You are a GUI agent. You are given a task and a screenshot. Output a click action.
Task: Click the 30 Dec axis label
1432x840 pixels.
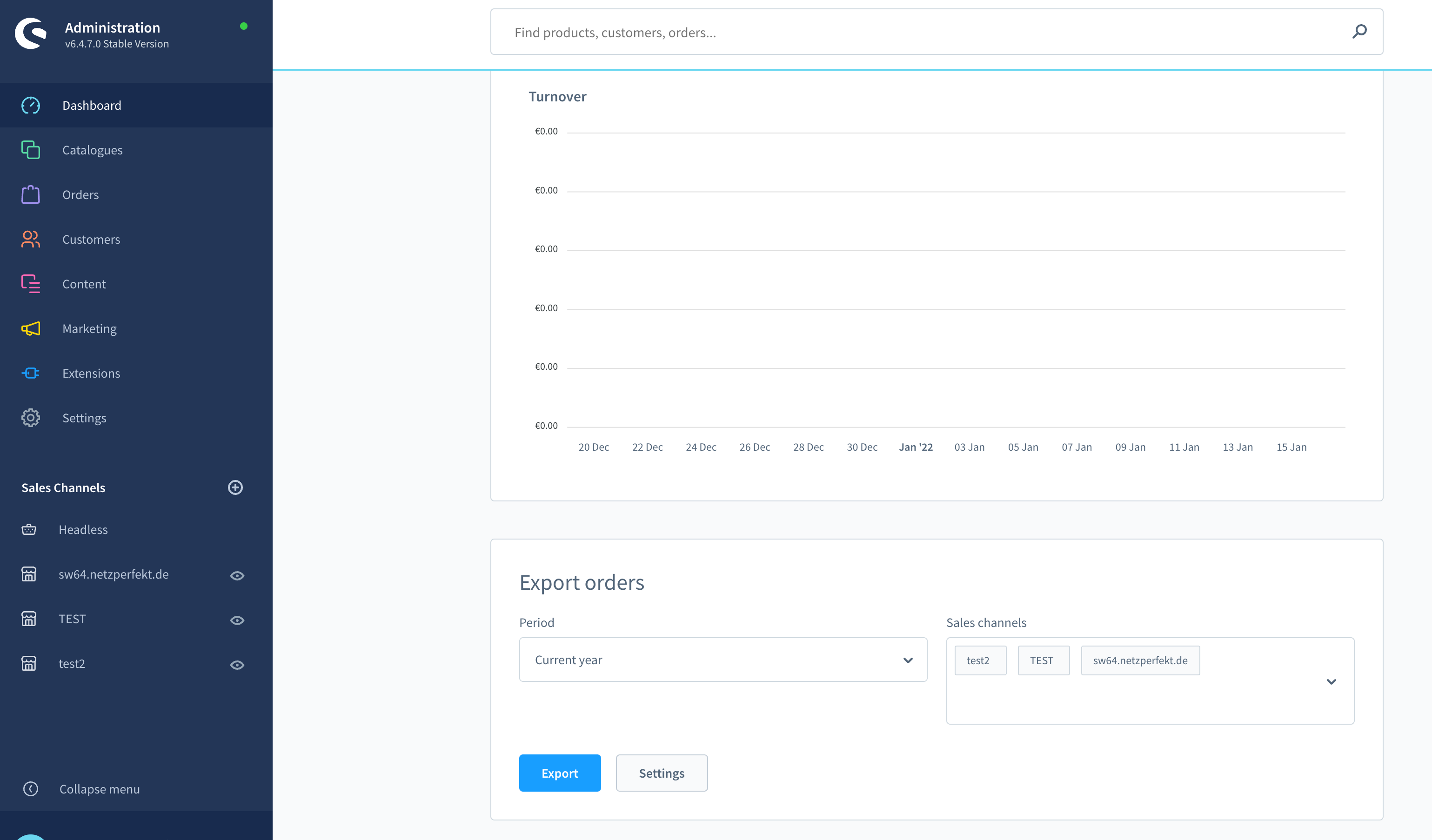862,447
